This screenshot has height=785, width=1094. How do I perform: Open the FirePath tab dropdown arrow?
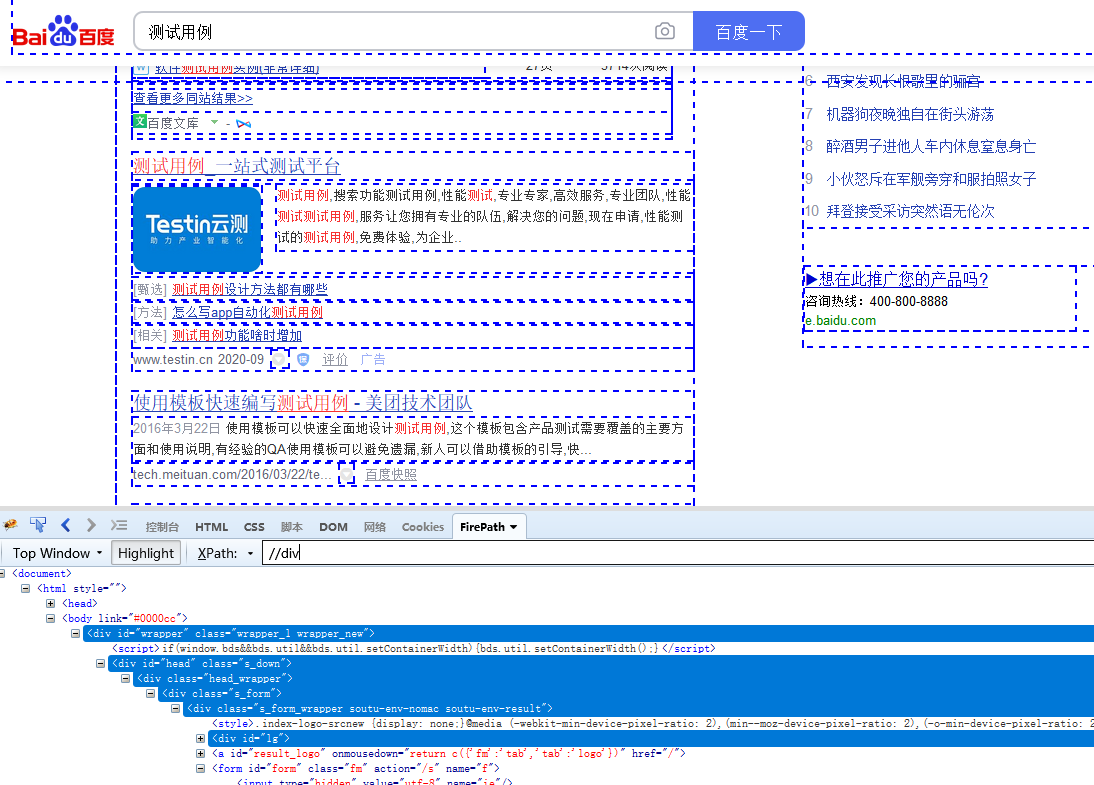coord(514,527)
